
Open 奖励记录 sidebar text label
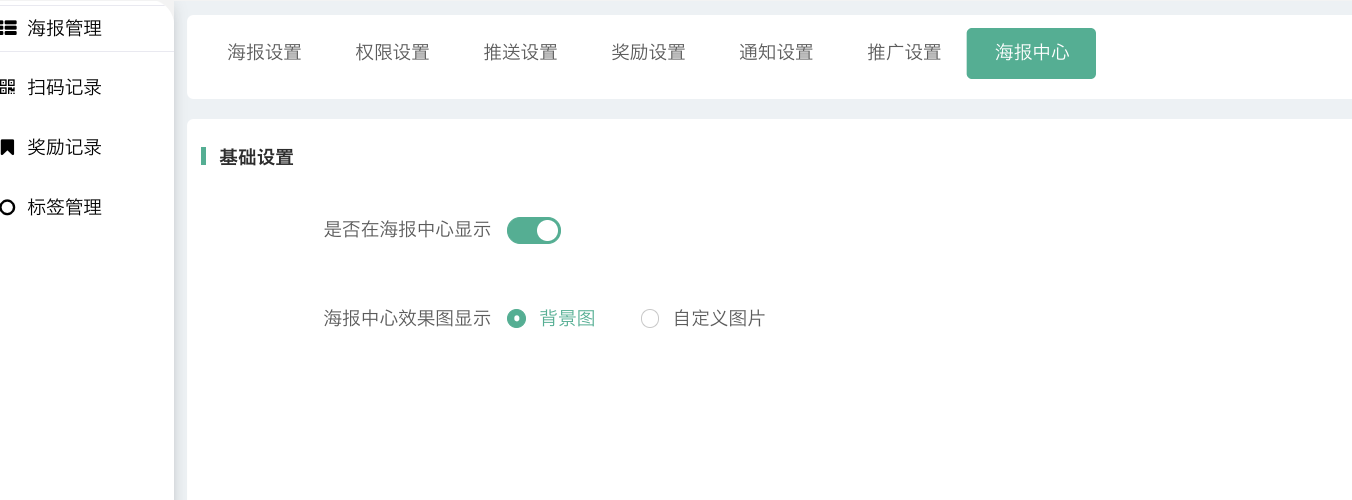click(65, 147)
